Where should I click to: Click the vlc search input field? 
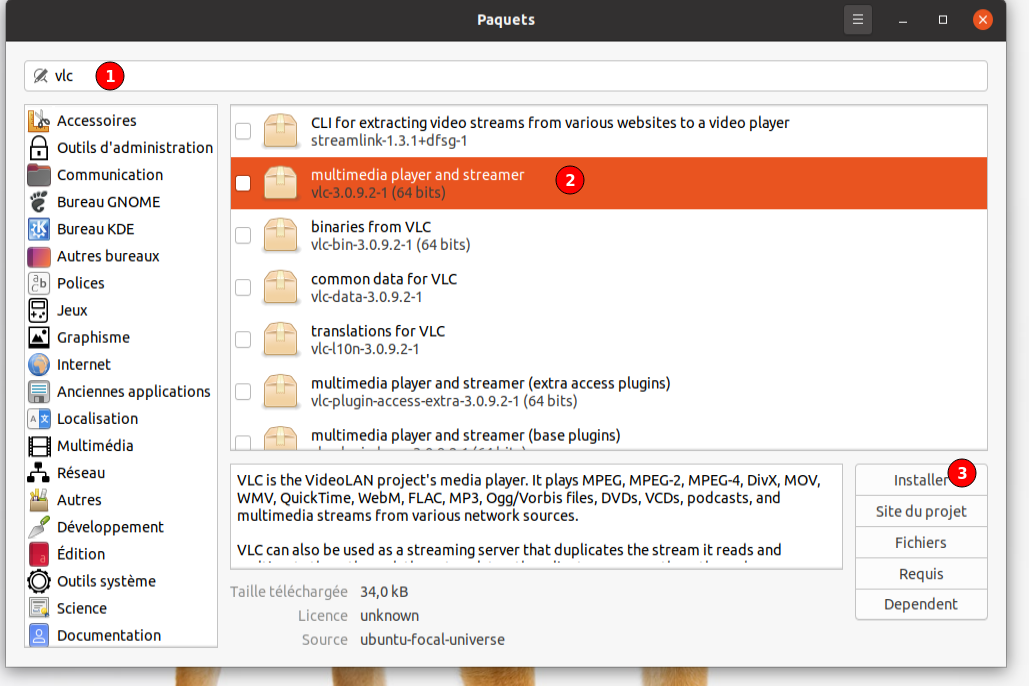point(505,76)
